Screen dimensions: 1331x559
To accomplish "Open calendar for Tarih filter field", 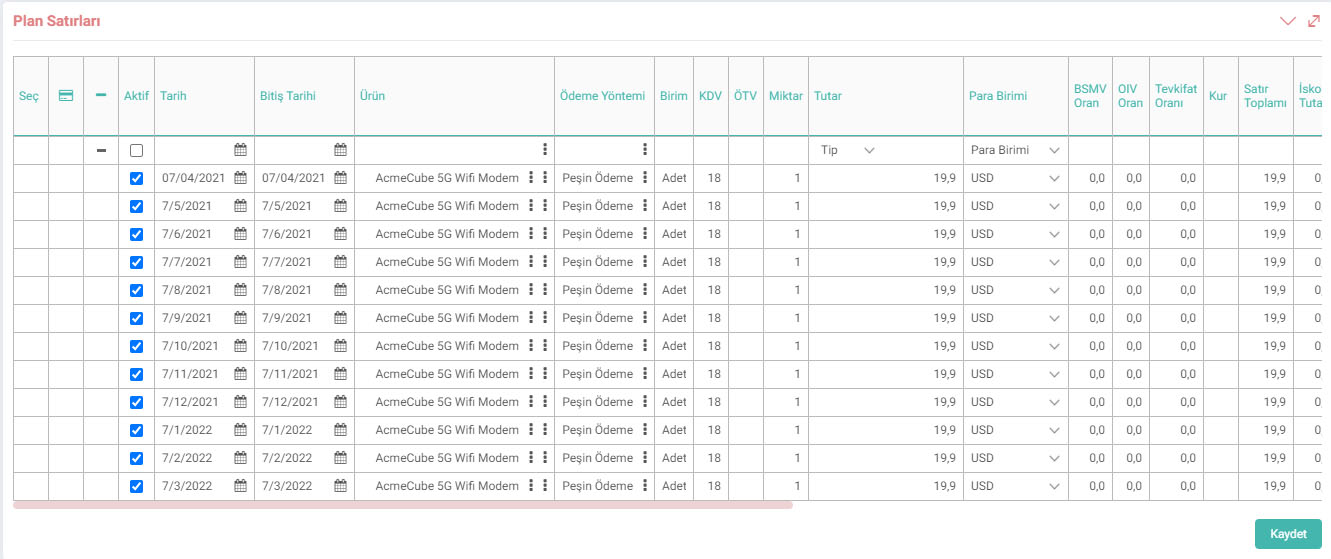I will pos(240,150).
